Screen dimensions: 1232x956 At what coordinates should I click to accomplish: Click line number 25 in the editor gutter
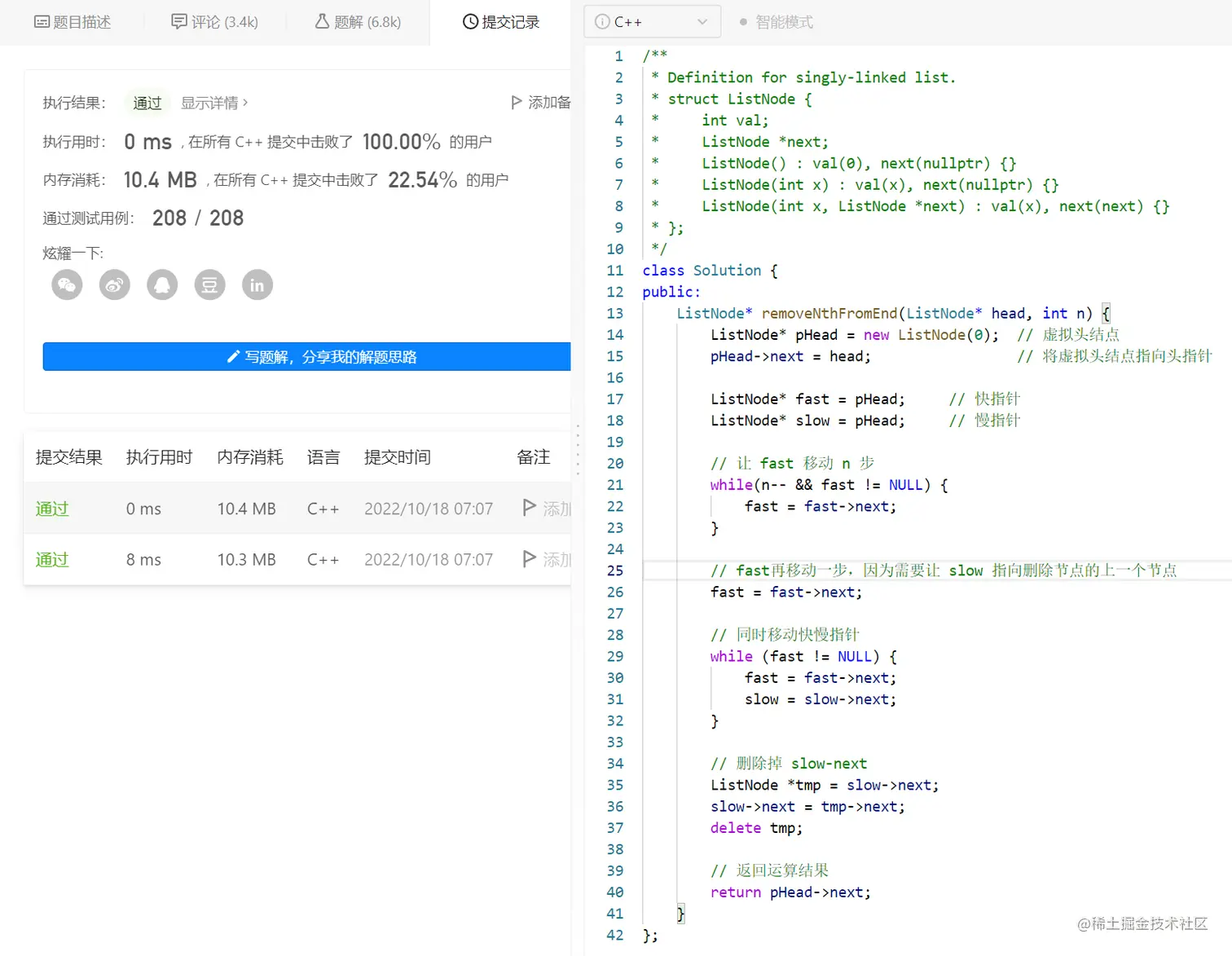(x=615, y=571)
